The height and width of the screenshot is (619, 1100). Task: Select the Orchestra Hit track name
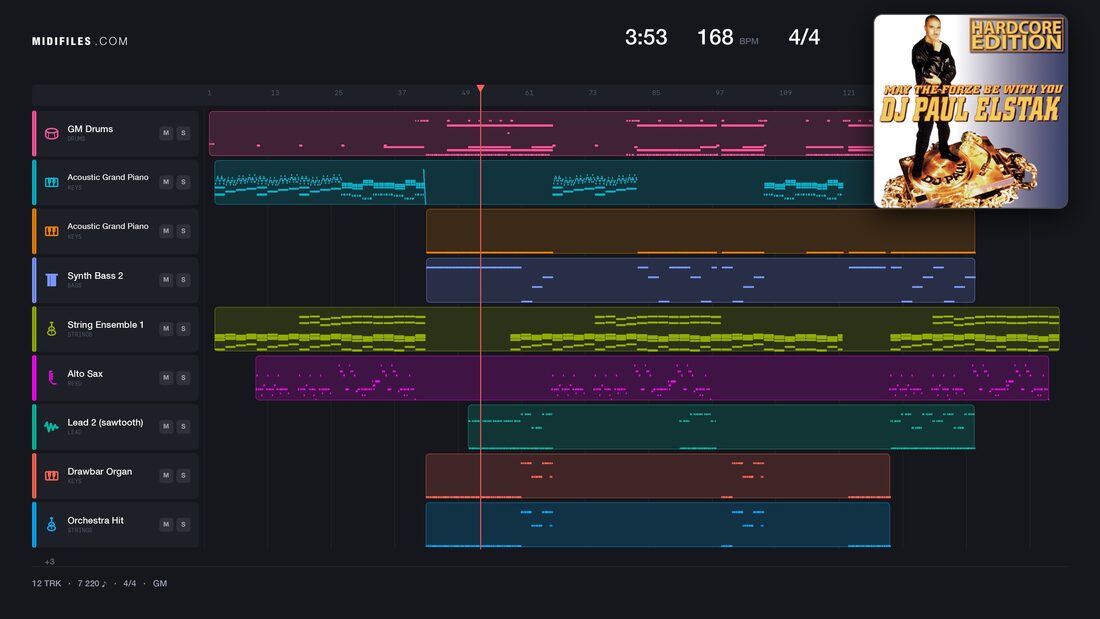point(95,521)
